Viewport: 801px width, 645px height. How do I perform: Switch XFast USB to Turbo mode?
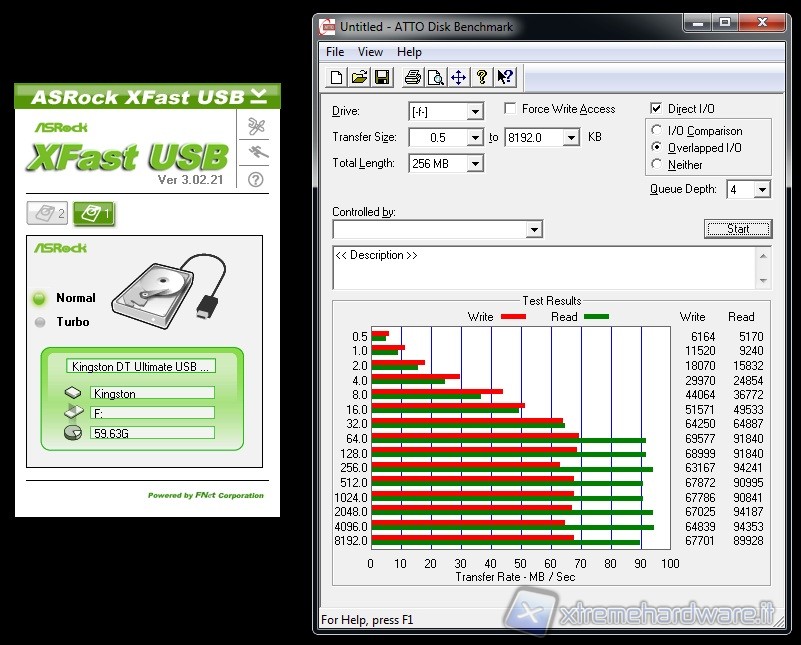(x=40, y=322)
